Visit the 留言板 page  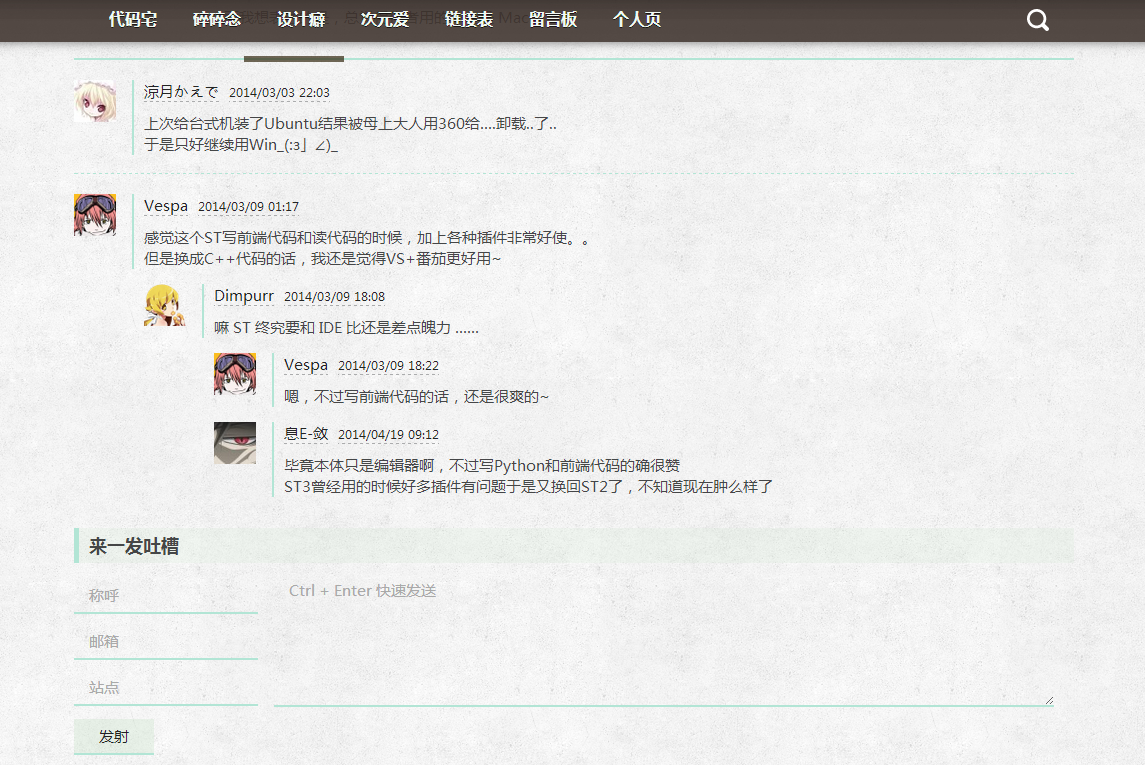pyautogui.click(x=553, y=20)
